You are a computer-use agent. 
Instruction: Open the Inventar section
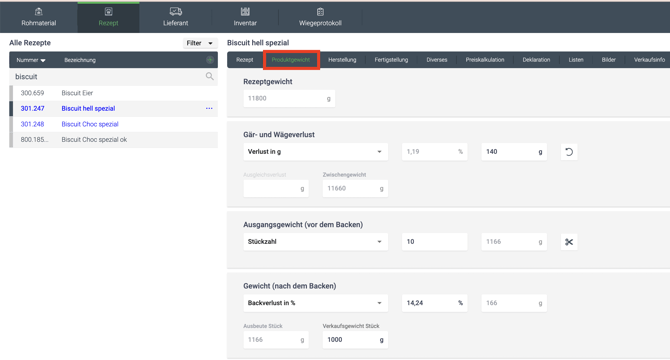point(245,17)
